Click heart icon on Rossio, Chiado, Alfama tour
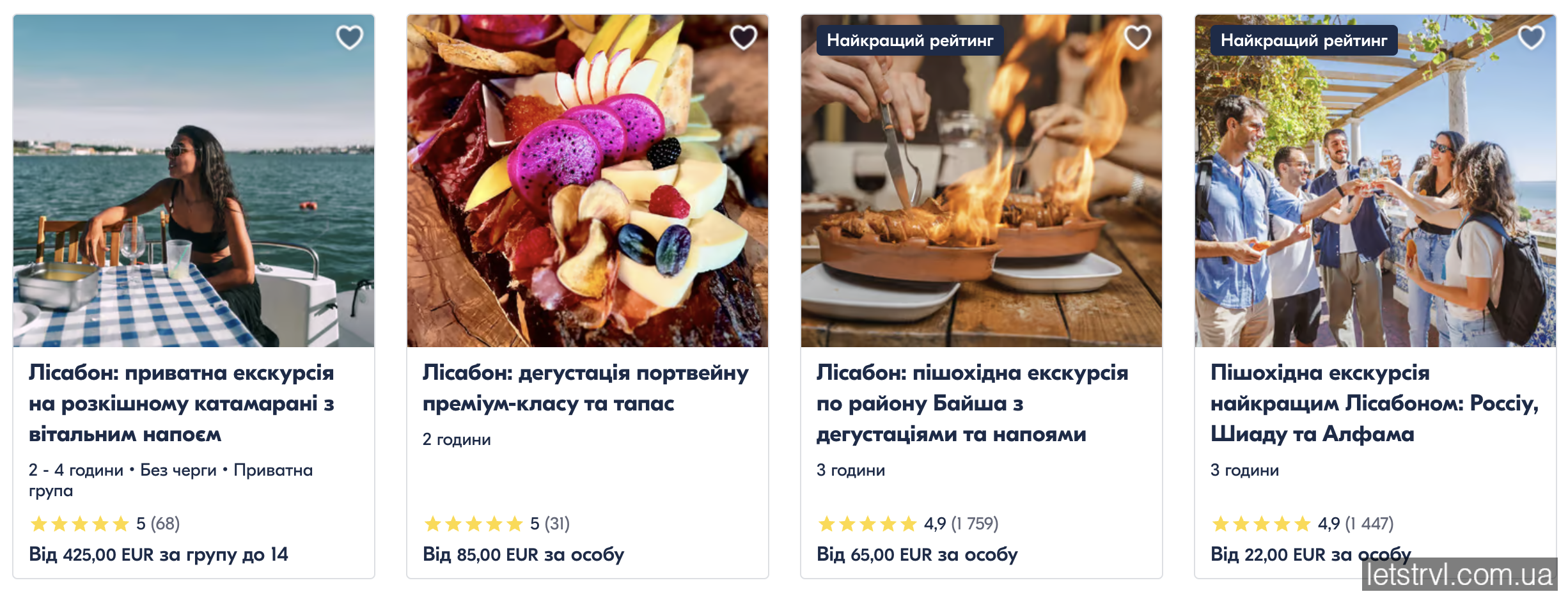Image resolution: width=1568 pixels, height=601 pixels. pyautogui.click(x=1531, y=37)
